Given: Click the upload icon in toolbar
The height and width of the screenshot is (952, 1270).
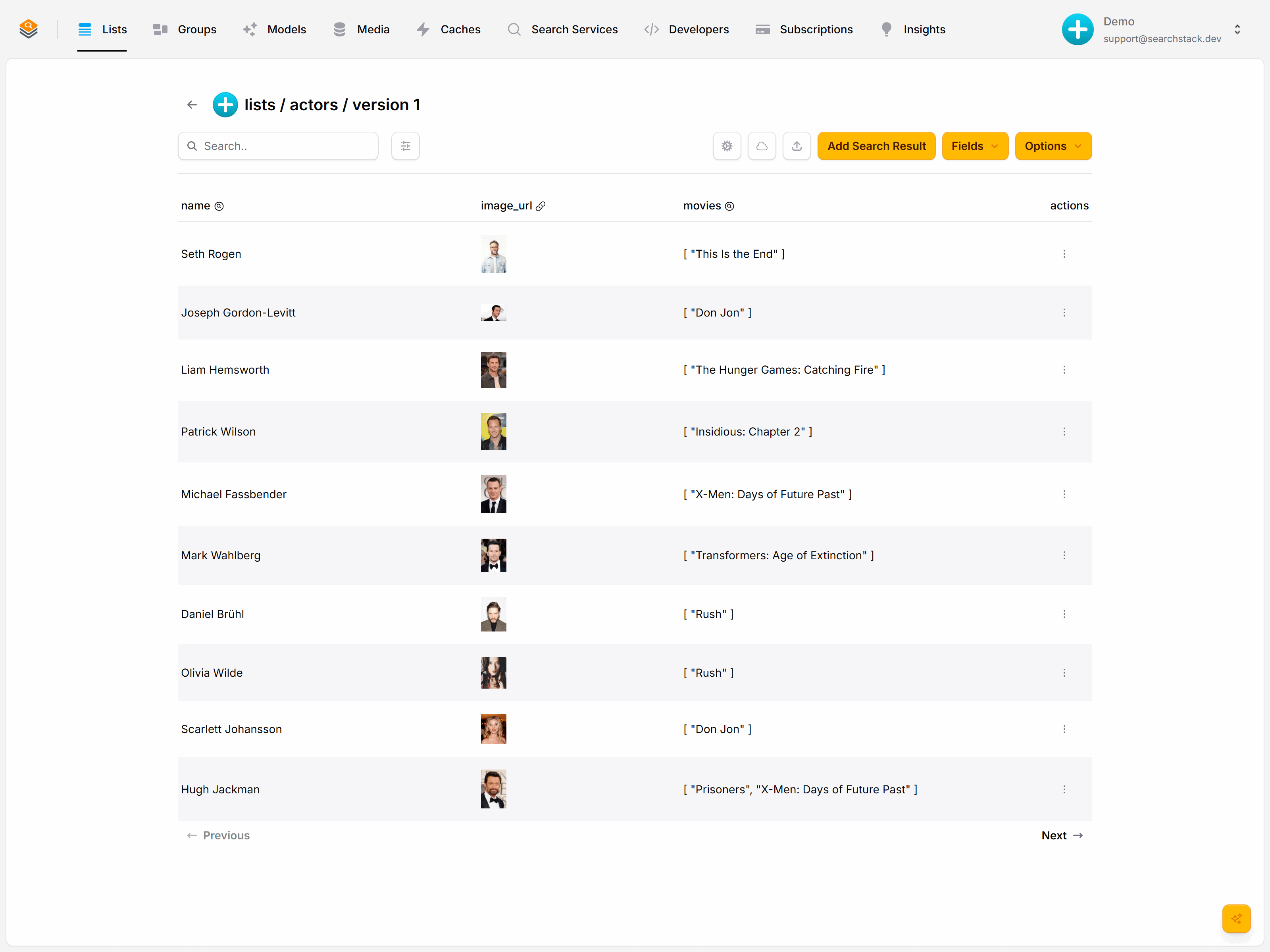Looking at the screenshot, I should pos(797,146).
